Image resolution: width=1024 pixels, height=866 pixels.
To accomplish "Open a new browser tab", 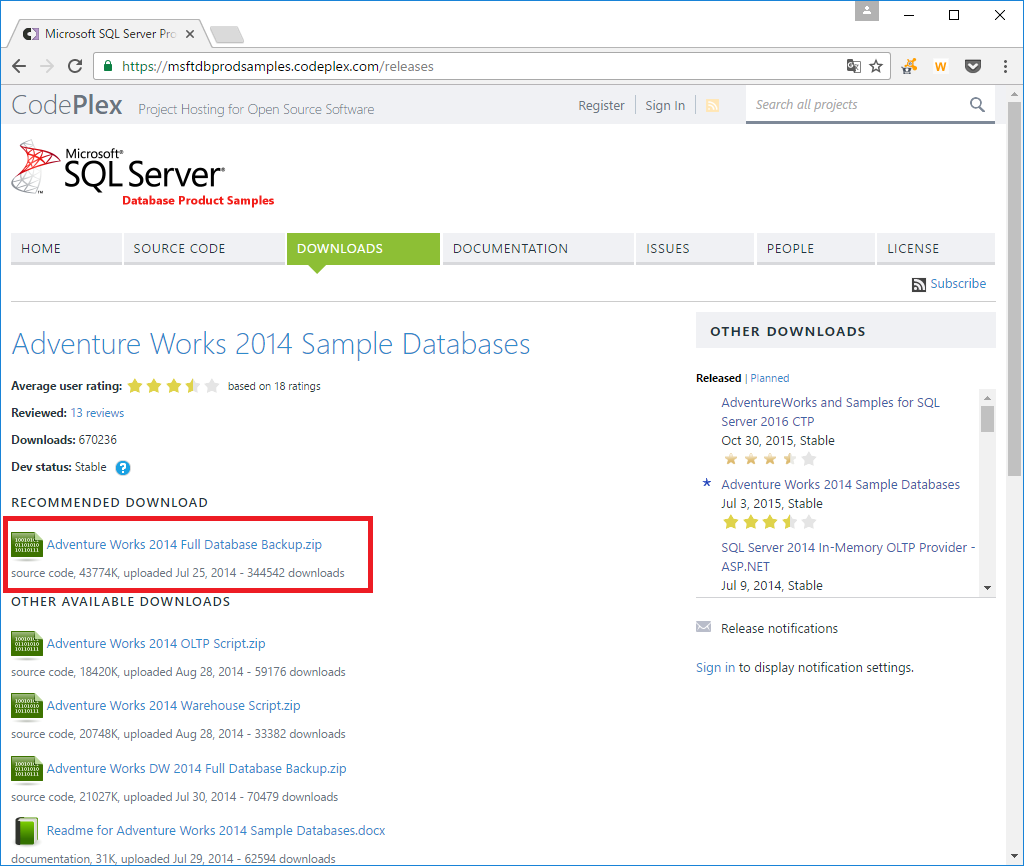I will coord(227,34).
